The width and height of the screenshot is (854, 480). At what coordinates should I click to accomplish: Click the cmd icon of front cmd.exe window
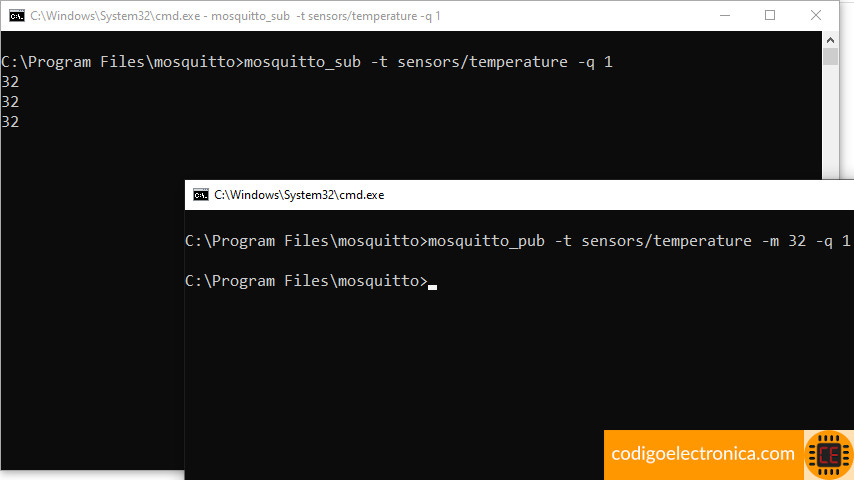(x=201, y=195)
